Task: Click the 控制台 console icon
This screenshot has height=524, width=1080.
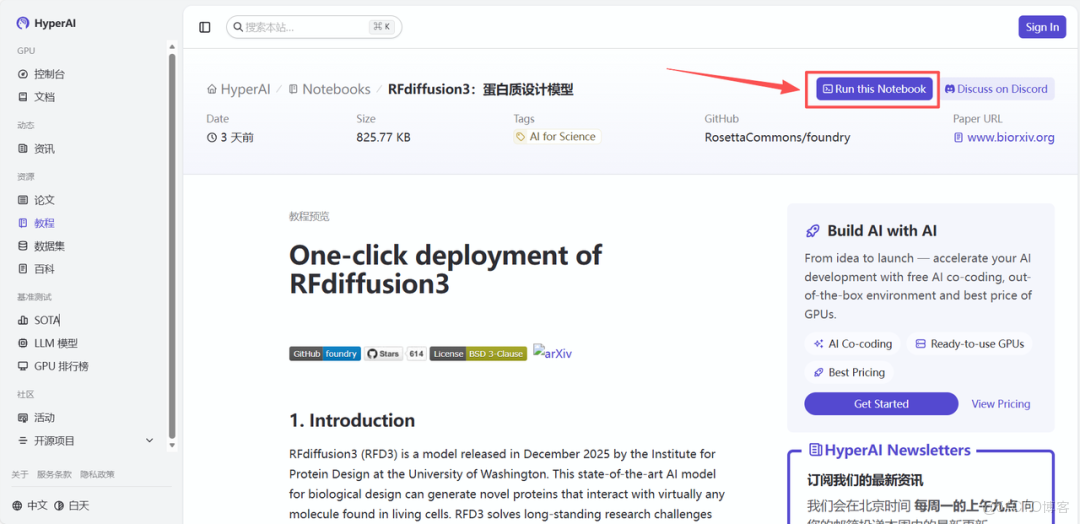Action: pos(23,74)
